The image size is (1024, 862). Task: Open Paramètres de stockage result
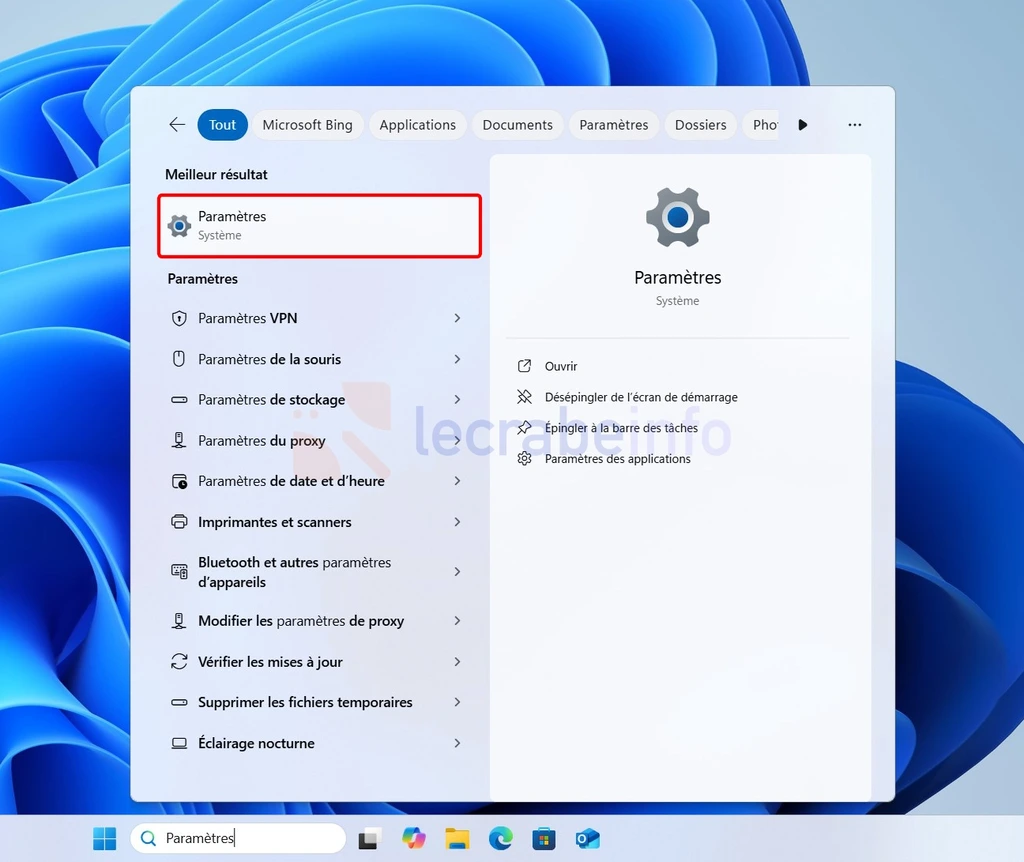pos(319,400)
